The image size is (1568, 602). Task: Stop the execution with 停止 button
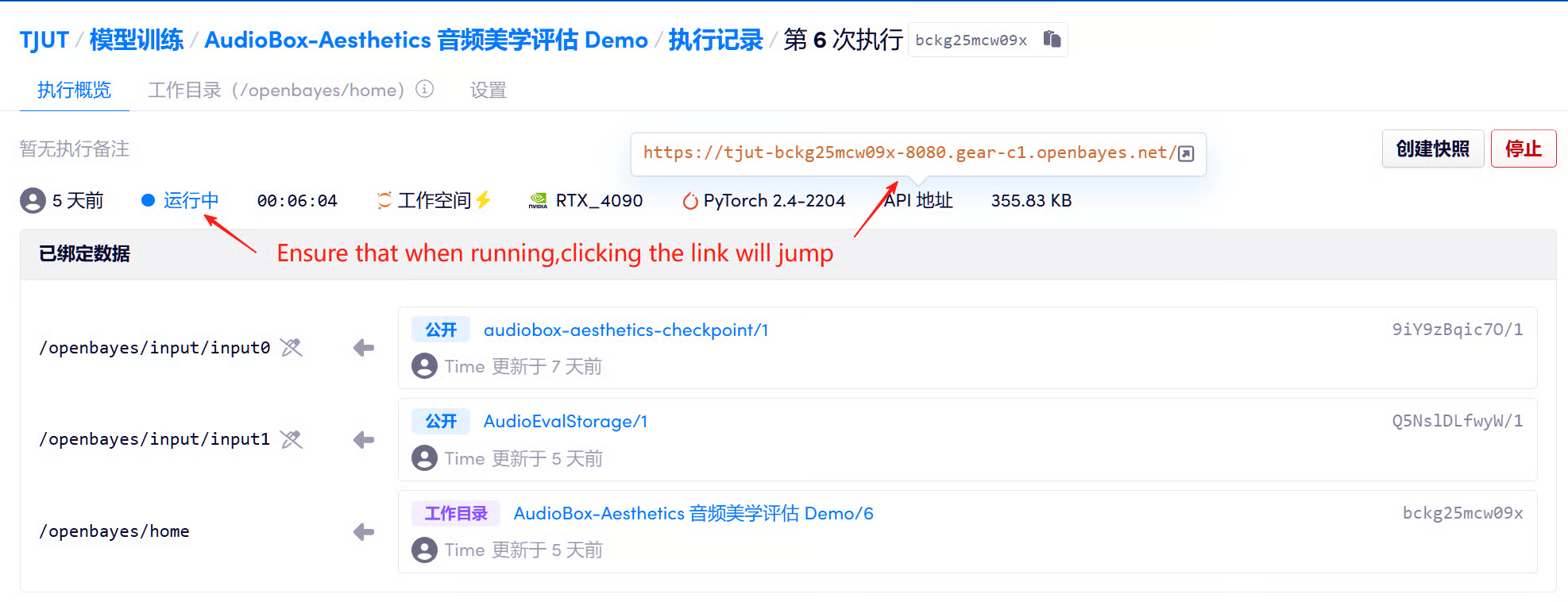[x=1523, y=149]
